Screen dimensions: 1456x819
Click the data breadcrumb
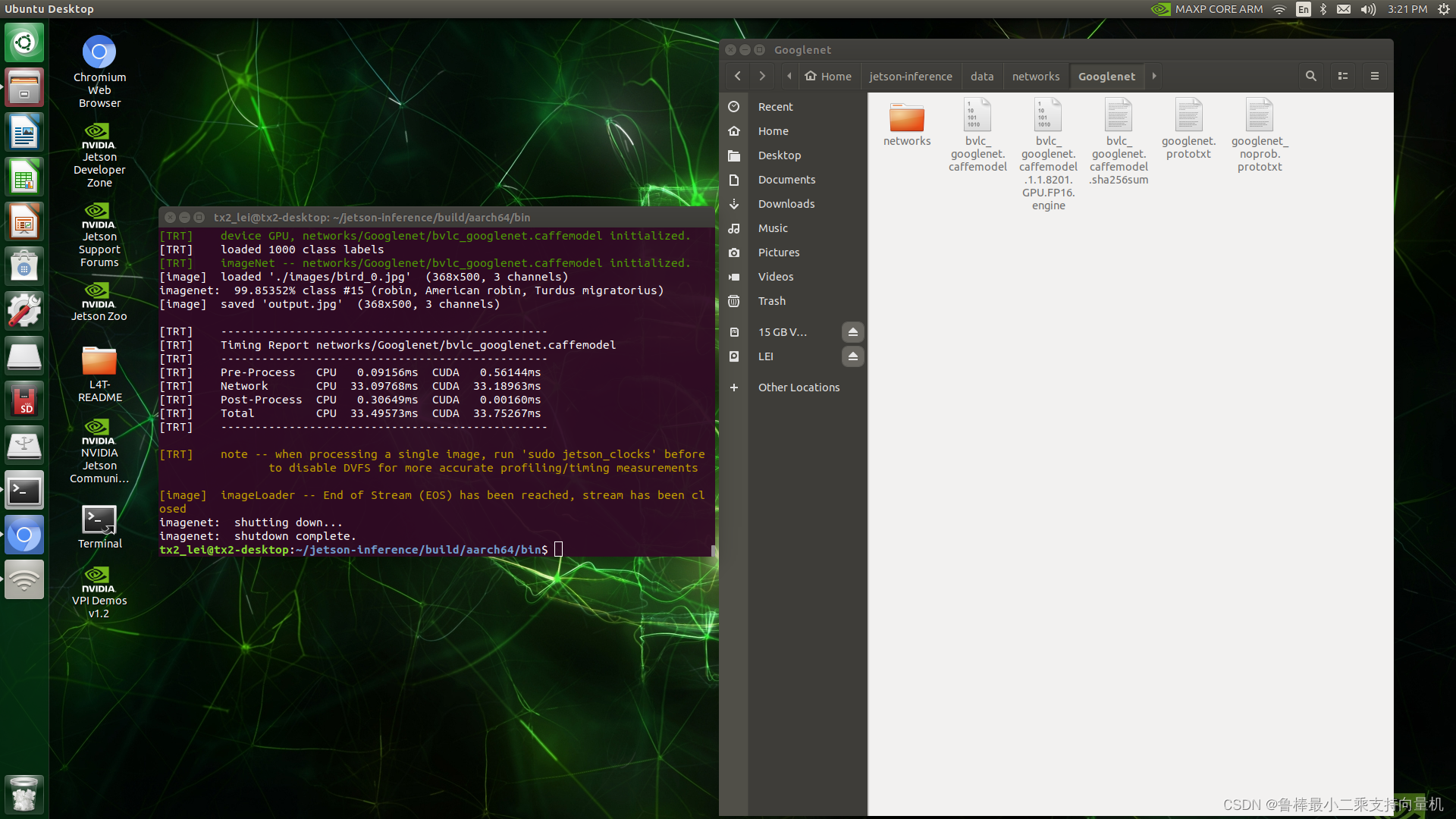click(981, 76)
